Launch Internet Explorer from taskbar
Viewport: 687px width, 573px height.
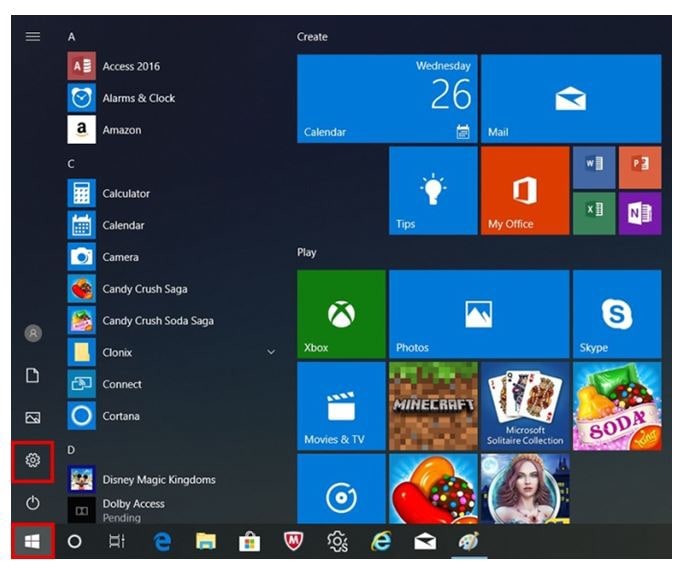pyautogui.click(x=381, y=541)
